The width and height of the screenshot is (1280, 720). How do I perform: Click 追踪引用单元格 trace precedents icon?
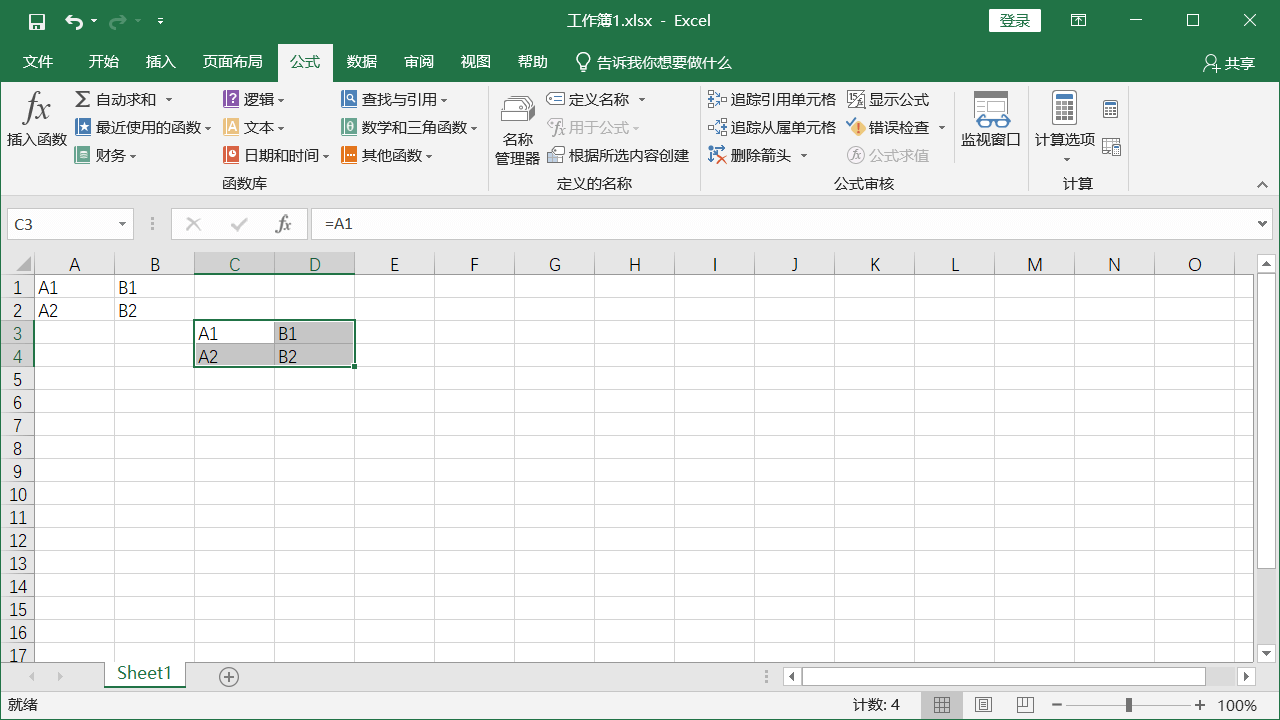(x=717, y=100)
